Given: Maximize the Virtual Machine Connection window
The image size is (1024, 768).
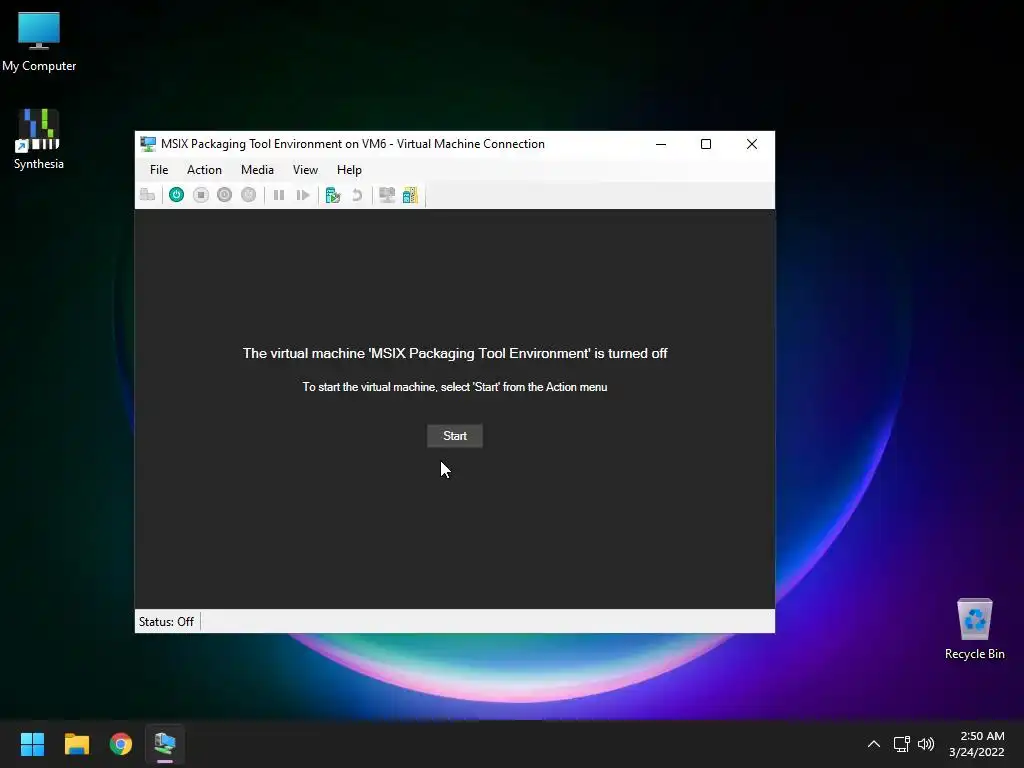Looking at the screenshot, I should click(x=706, y=144).
